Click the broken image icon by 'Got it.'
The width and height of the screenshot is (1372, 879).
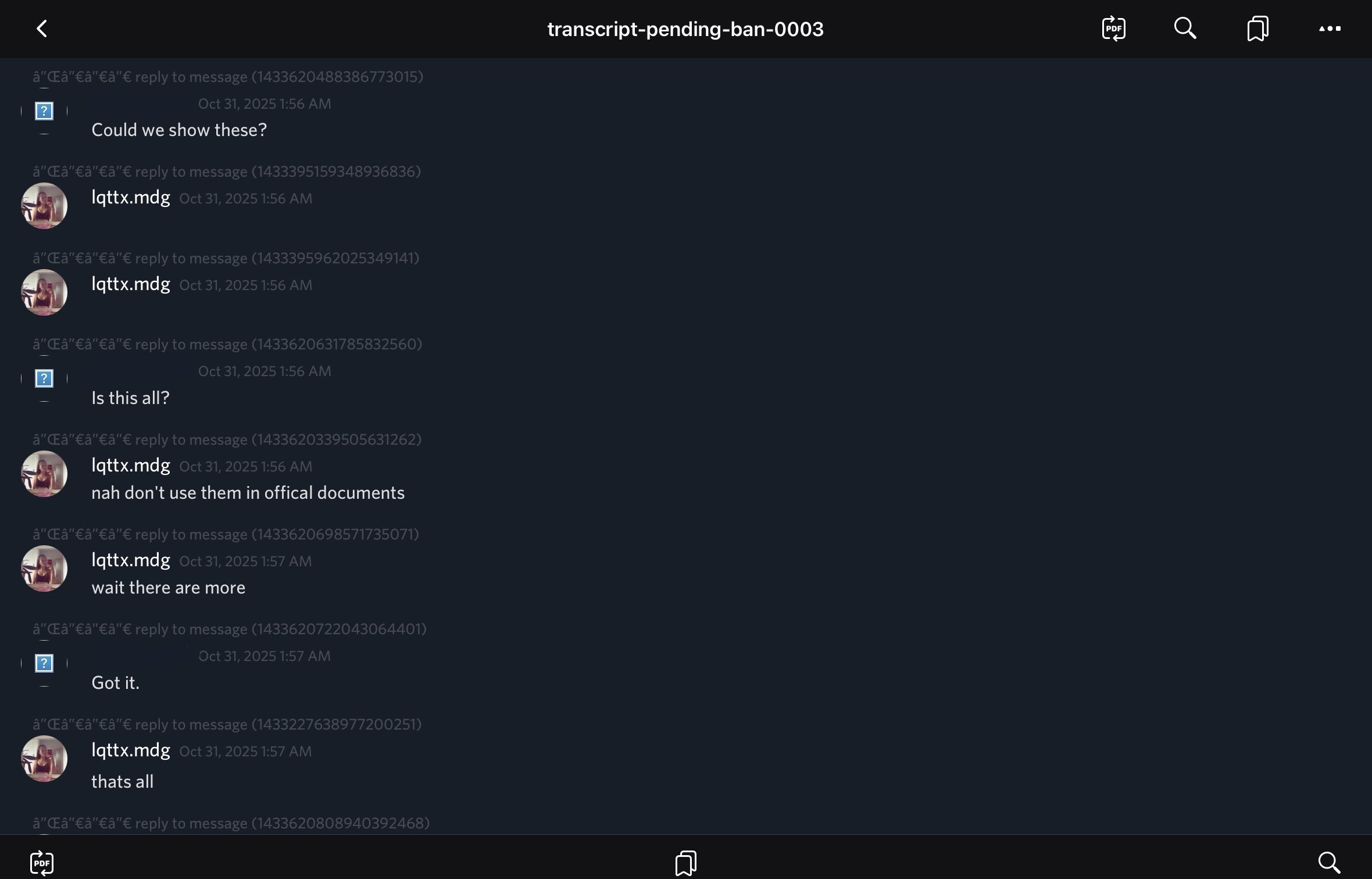(x=44, y=663)
